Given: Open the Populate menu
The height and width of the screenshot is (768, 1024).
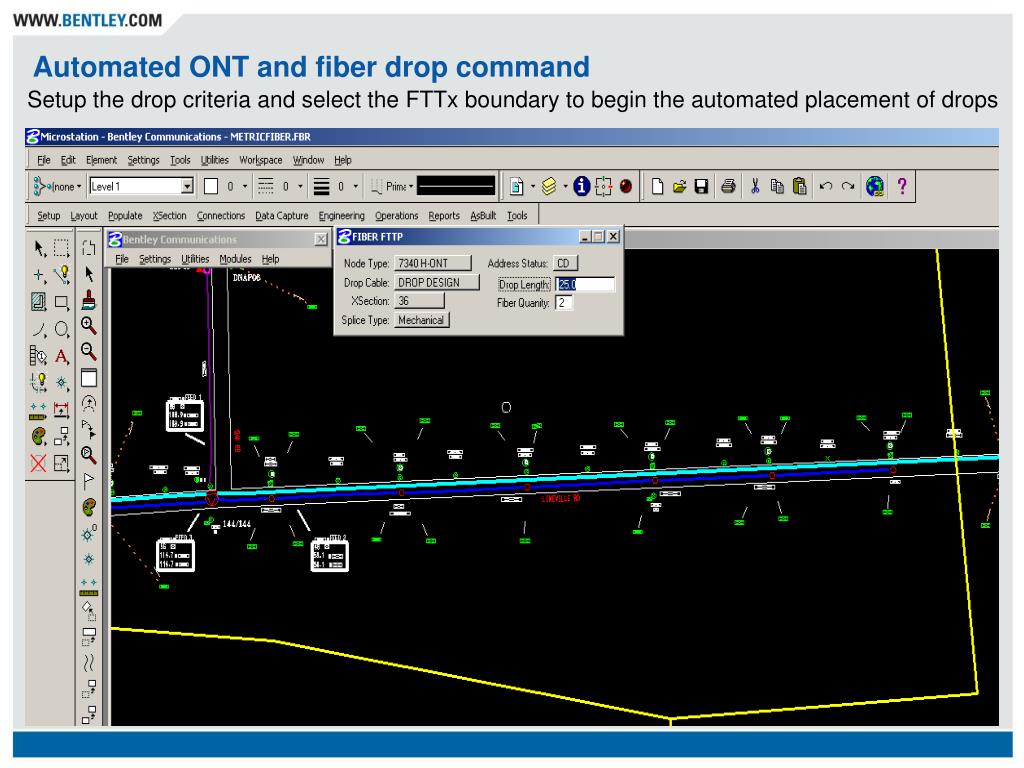Looking at the screenshot, I should point(125,216).
